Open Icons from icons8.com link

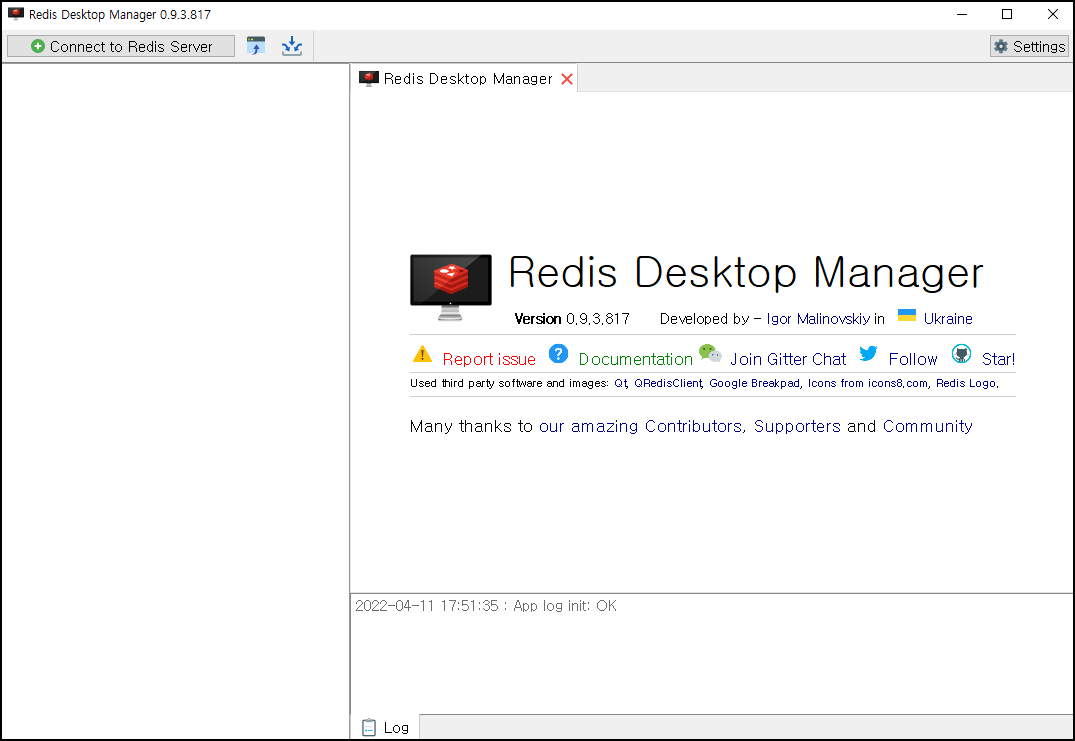pos(867,383)
